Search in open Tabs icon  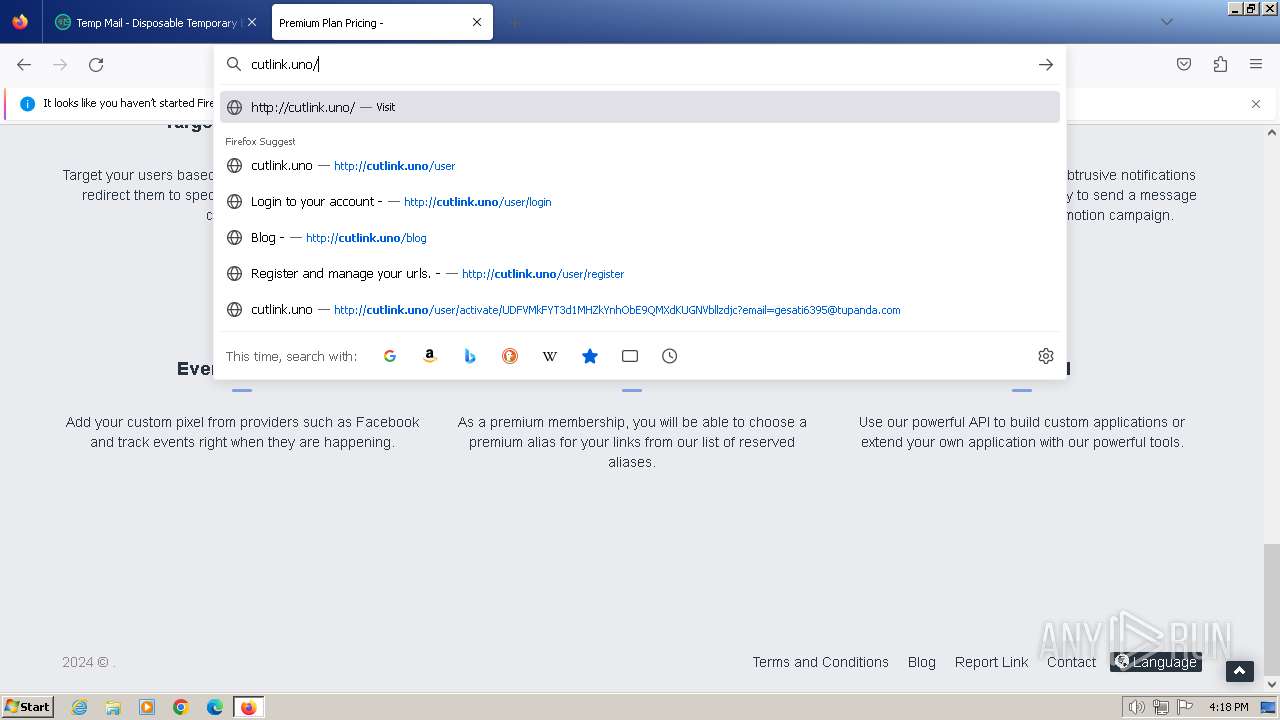[630, 356]
